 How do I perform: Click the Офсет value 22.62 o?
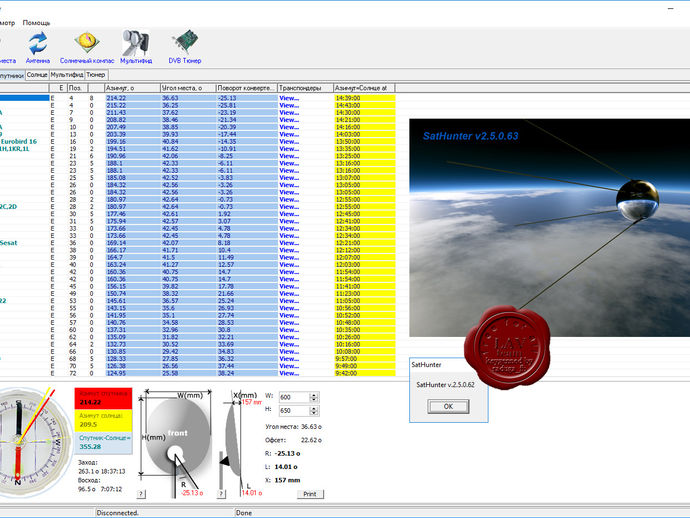click(x=311, y=440)
